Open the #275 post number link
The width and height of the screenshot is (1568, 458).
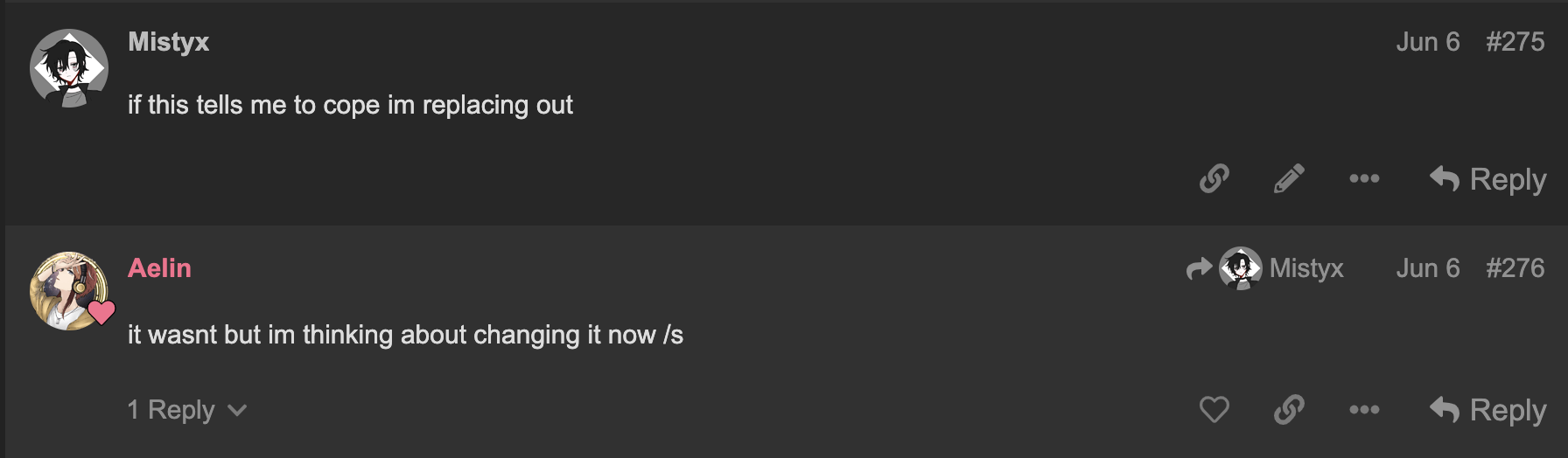pos(1515,42)
